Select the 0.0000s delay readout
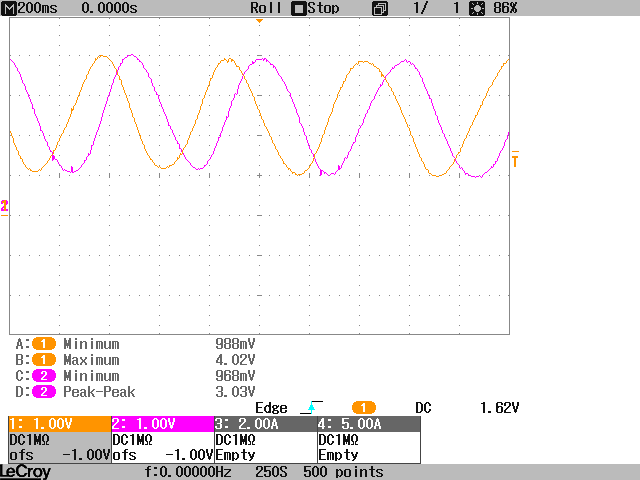The image size is (640, 480). (109, 8)
